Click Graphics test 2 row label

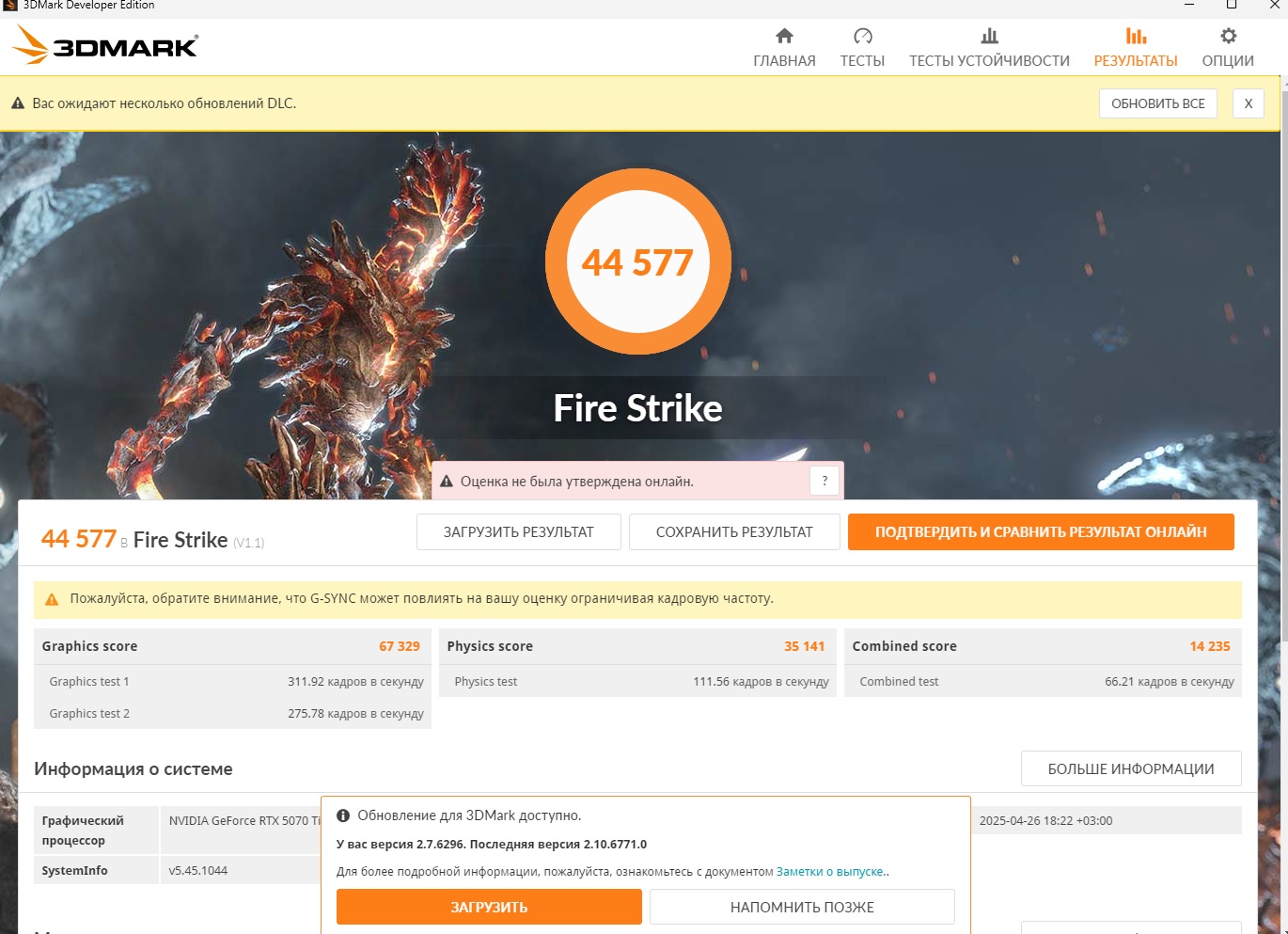click(x=89, y=714)
